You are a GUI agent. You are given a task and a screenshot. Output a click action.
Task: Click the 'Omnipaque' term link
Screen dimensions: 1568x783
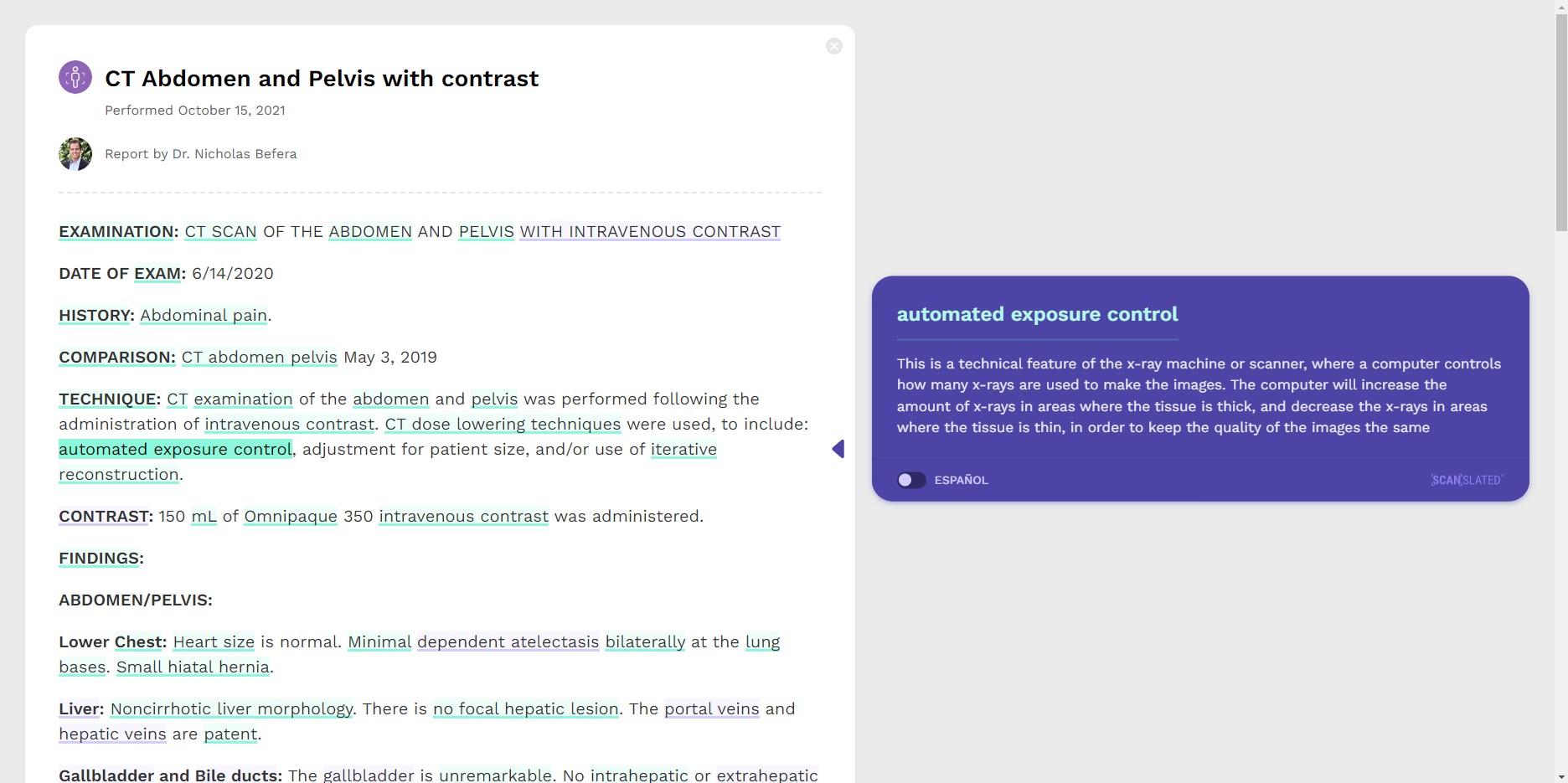291,517
